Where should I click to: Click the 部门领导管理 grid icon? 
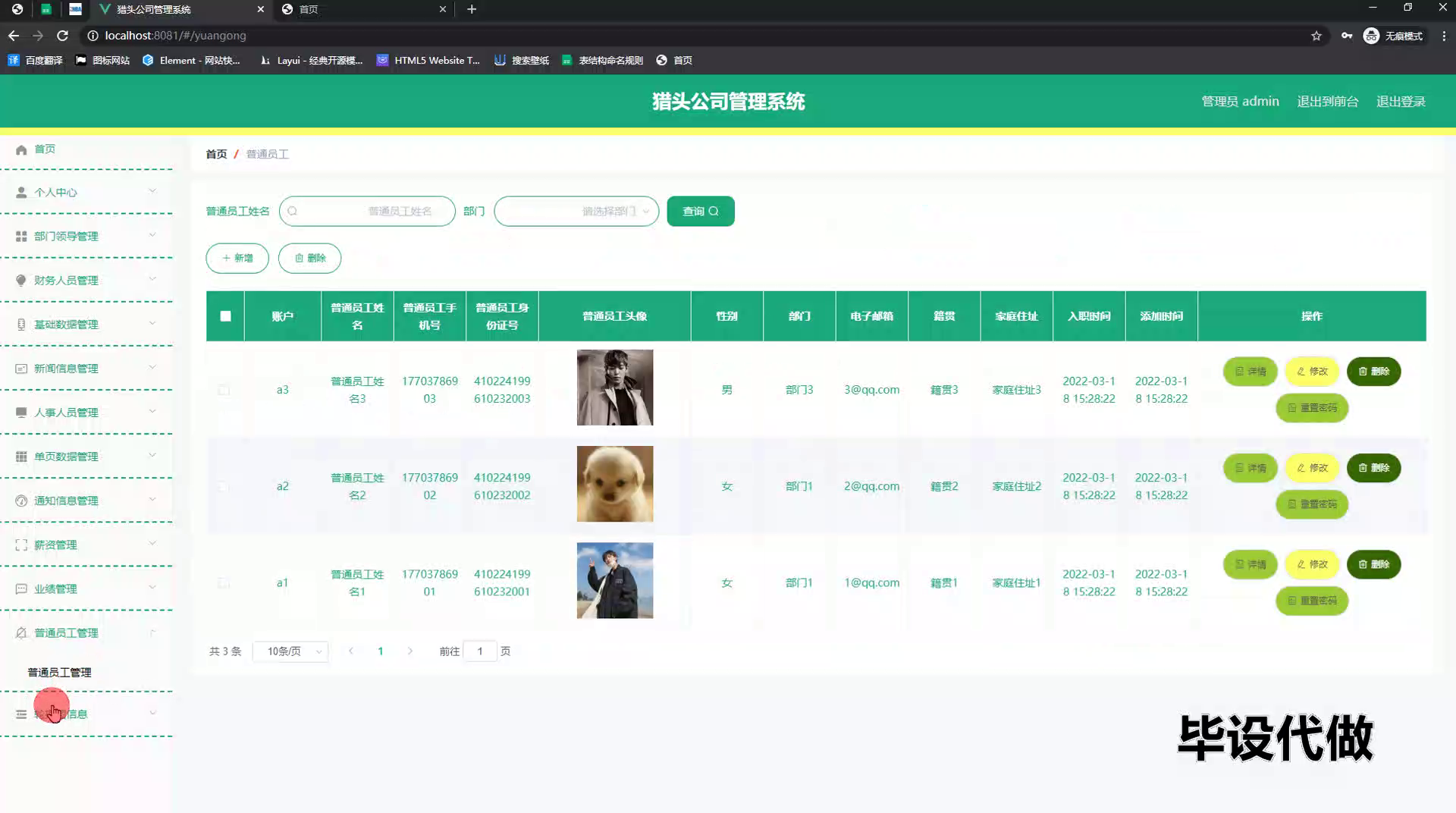coord(21,237)
